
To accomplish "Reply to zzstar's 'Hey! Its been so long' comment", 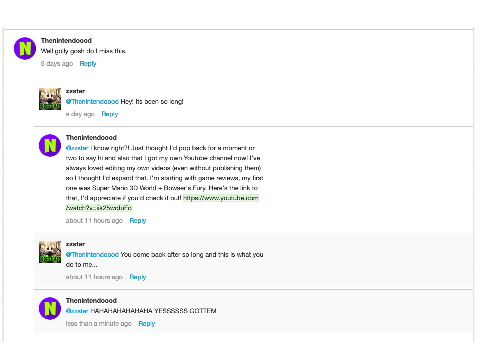I will 110,114.
